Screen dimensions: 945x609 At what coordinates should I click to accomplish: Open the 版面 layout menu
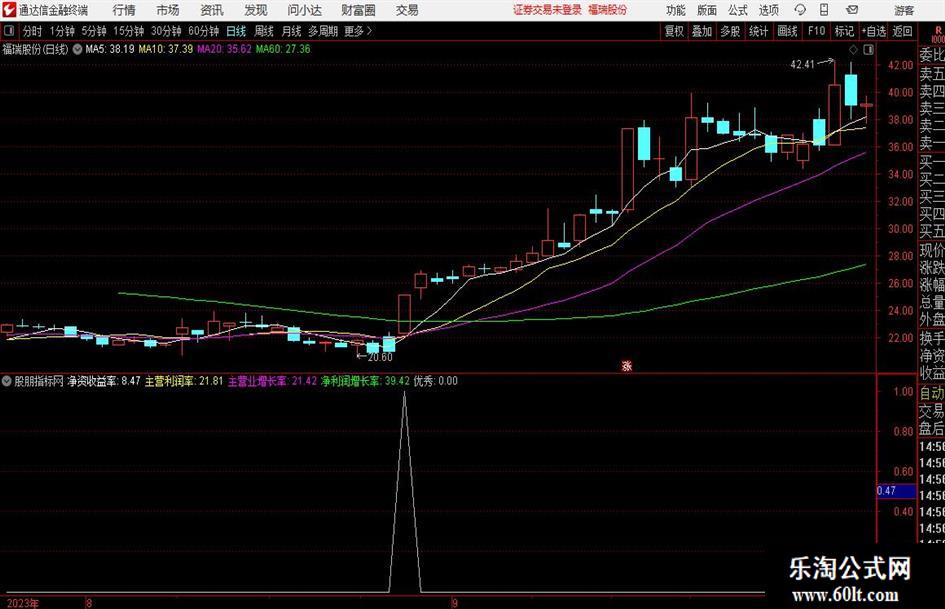(707, 10)
